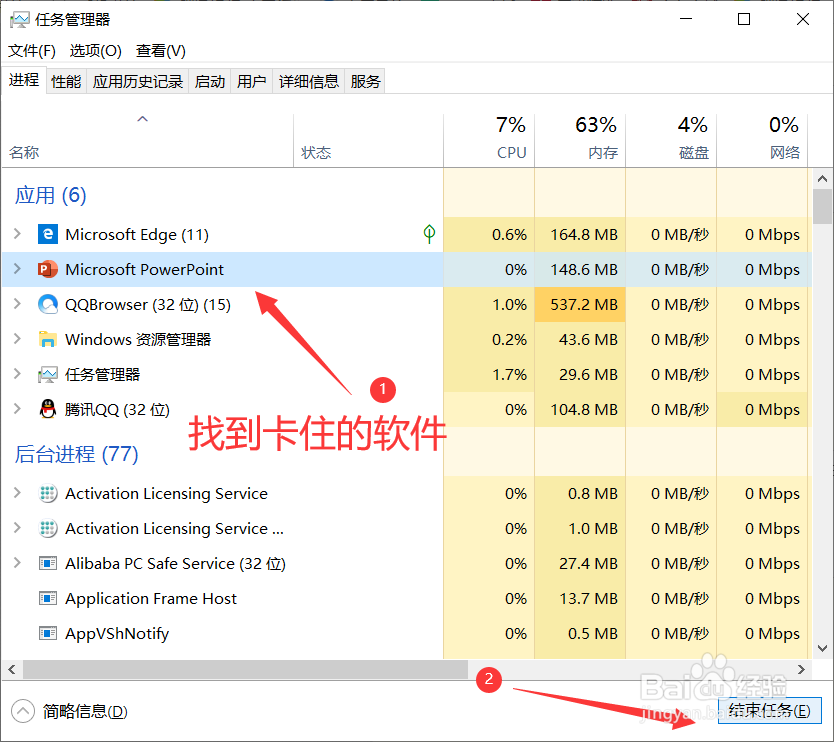Expand the Activation Licensing Service entry

pos(16,493)
